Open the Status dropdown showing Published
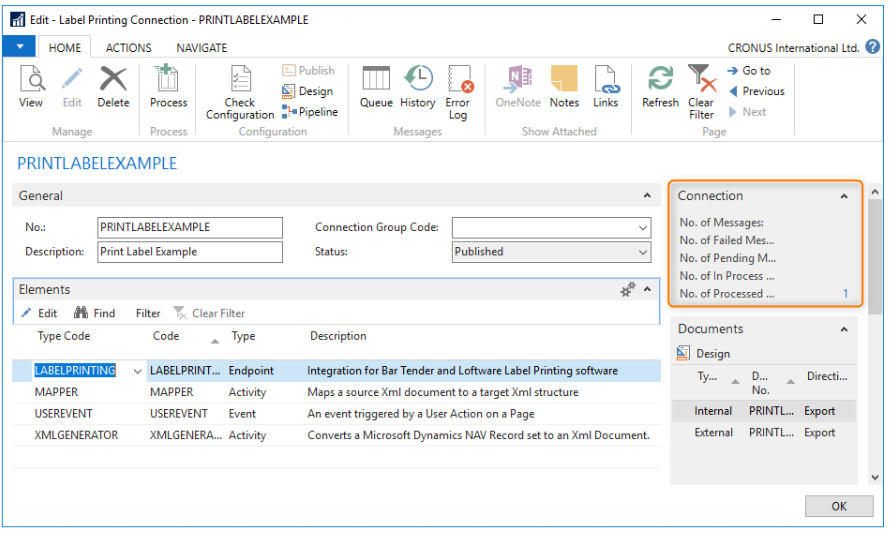 pos(642,252)
